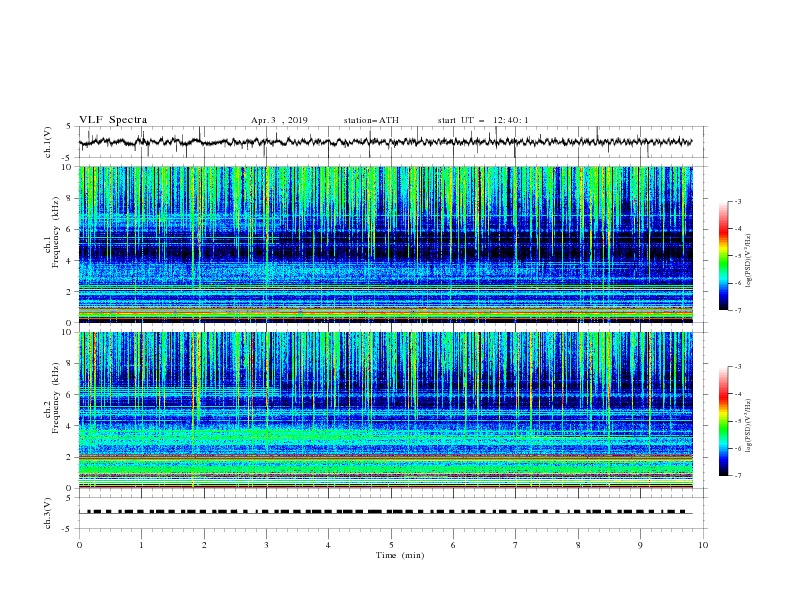Click time axis tick label "8"
792x612 pixels.
click(578, 545)
